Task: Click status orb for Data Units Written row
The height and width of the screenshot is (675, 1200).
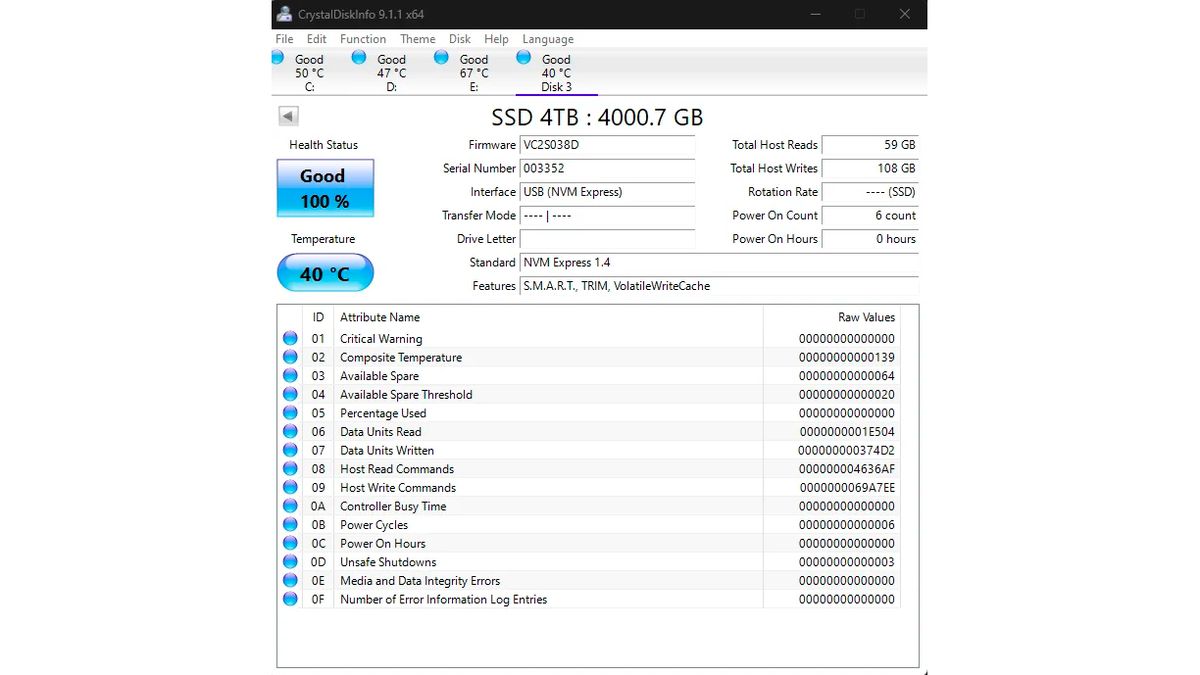Action: (x=290, y=450)
